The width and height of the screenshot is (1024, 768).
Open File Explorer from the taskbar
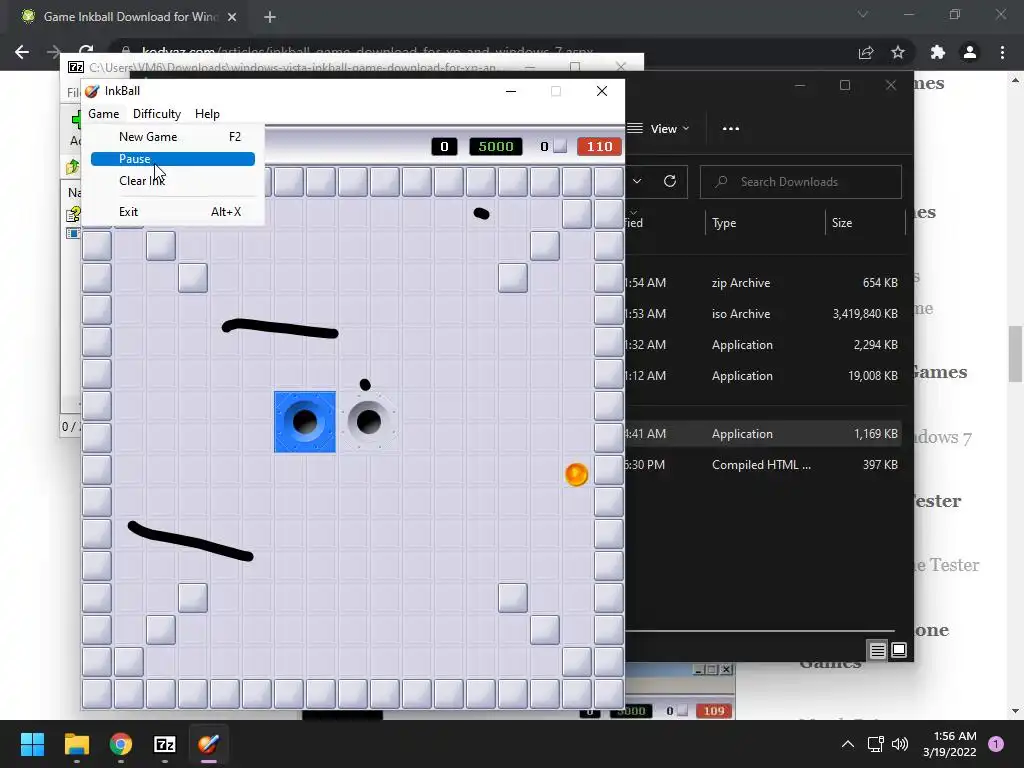[x=76, y=744]
